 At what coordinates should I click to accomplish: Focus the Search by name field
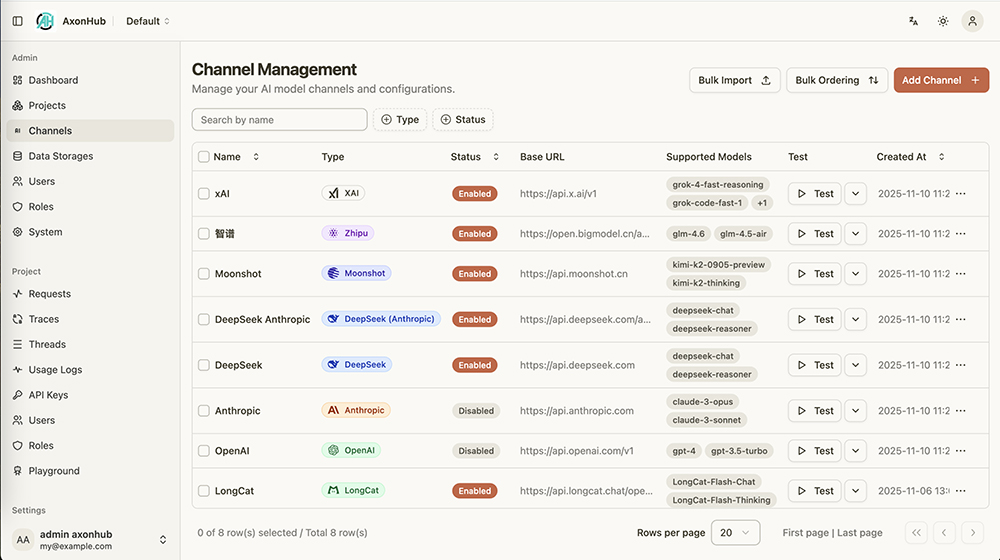coord(279,120)
